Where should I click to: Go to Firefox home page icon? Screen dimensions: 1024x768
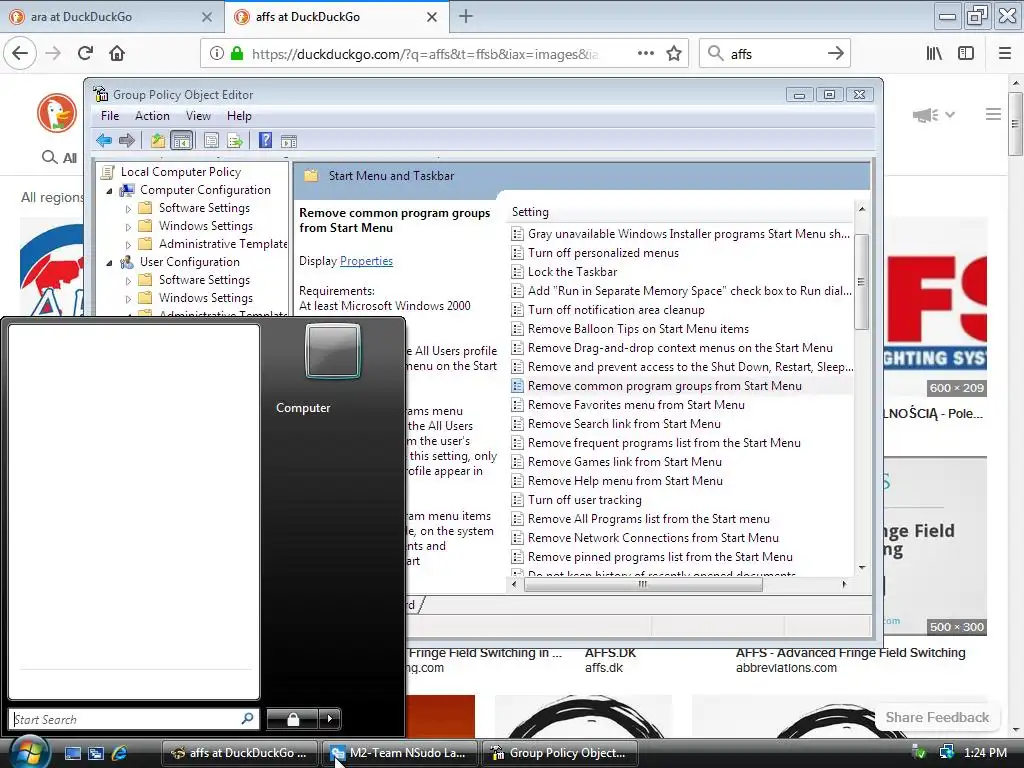(x=117, y=53)
